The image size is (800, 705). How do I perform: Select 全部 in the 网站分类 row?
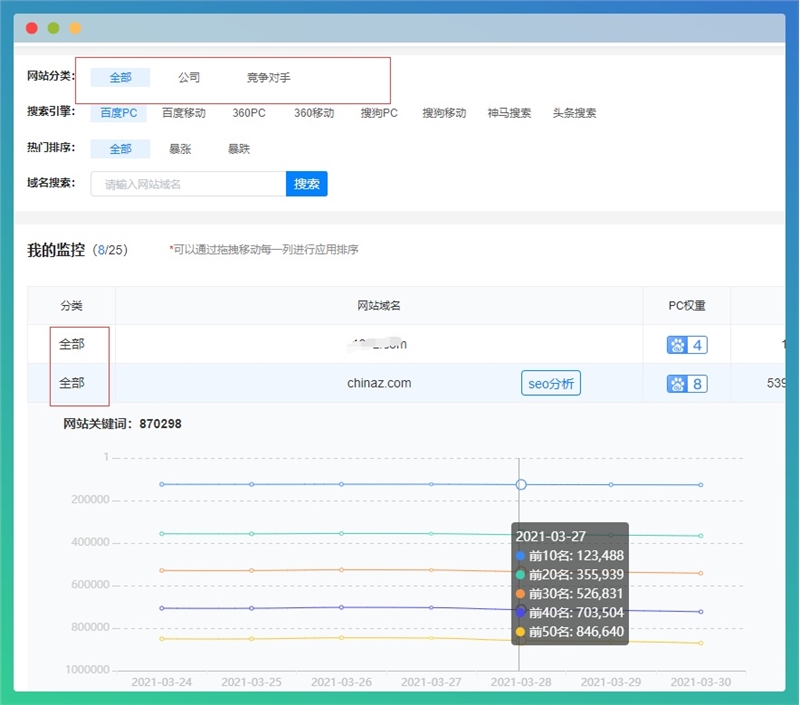120,78
